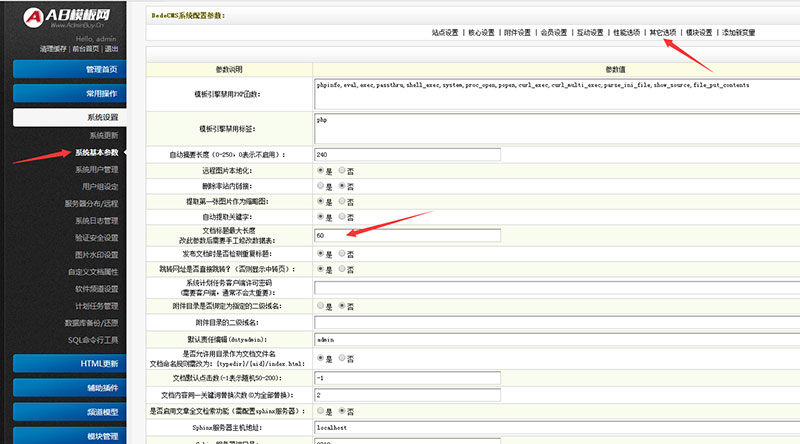Click the keyword replace count field showing 2
800x444 pixels.
pyautogui.click(x=407, y=394)
